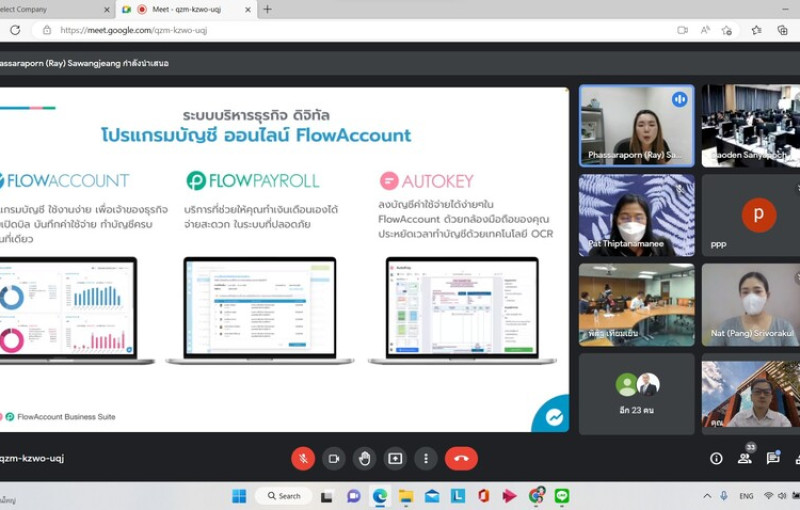Open the in-call chat messages panel
This screenshot has height=510, width=800.
(773, 458)
